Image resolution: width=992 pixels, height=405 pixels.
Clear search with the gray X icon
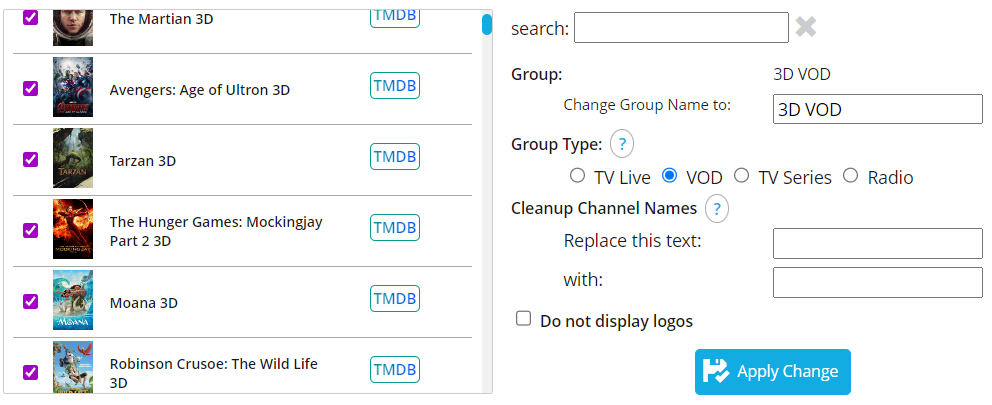pyautogui.click(x=805, y=27)
